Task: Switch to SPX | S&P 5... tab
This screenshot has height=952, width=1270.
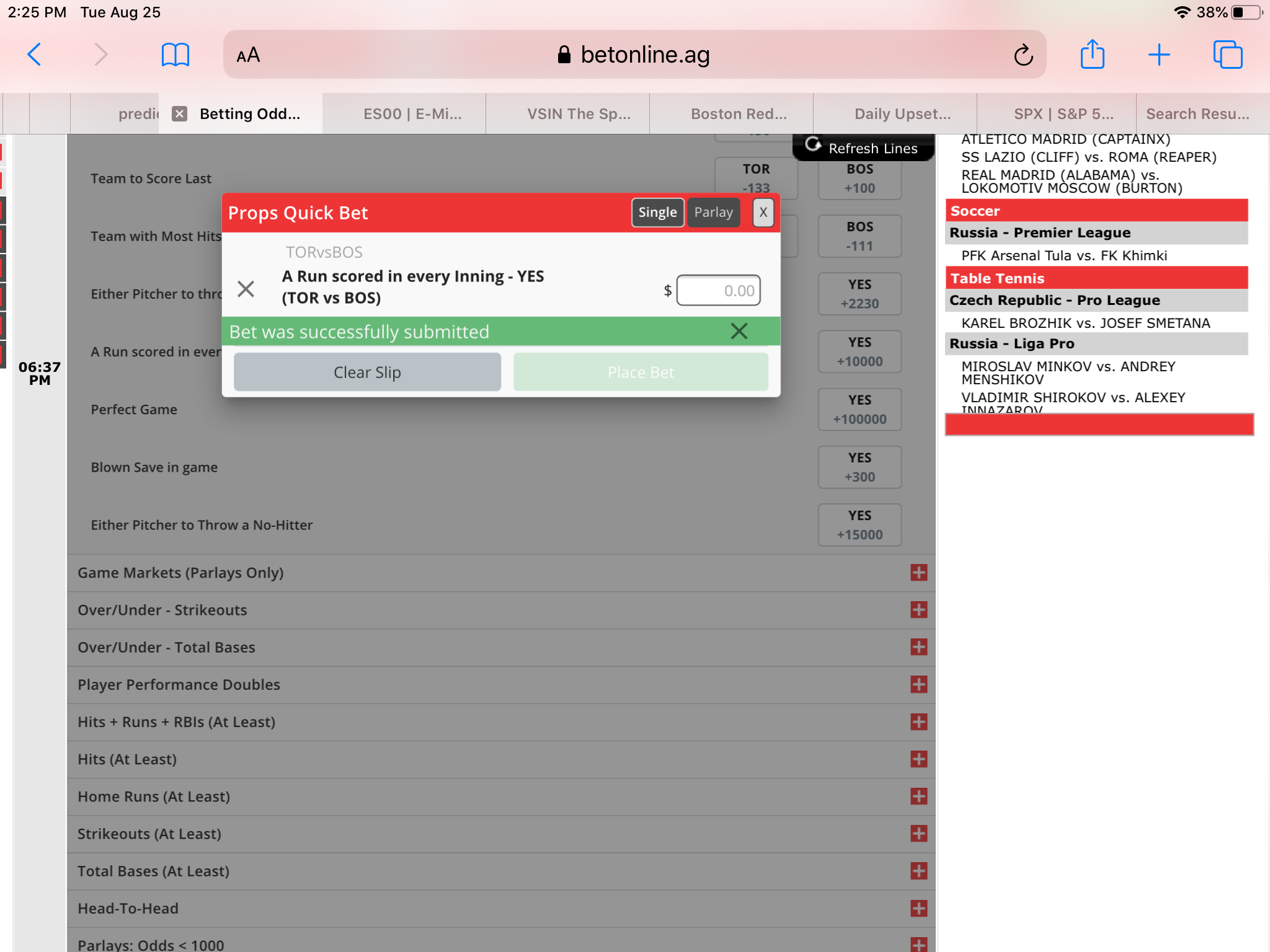Action: [x=1057, y=113]
